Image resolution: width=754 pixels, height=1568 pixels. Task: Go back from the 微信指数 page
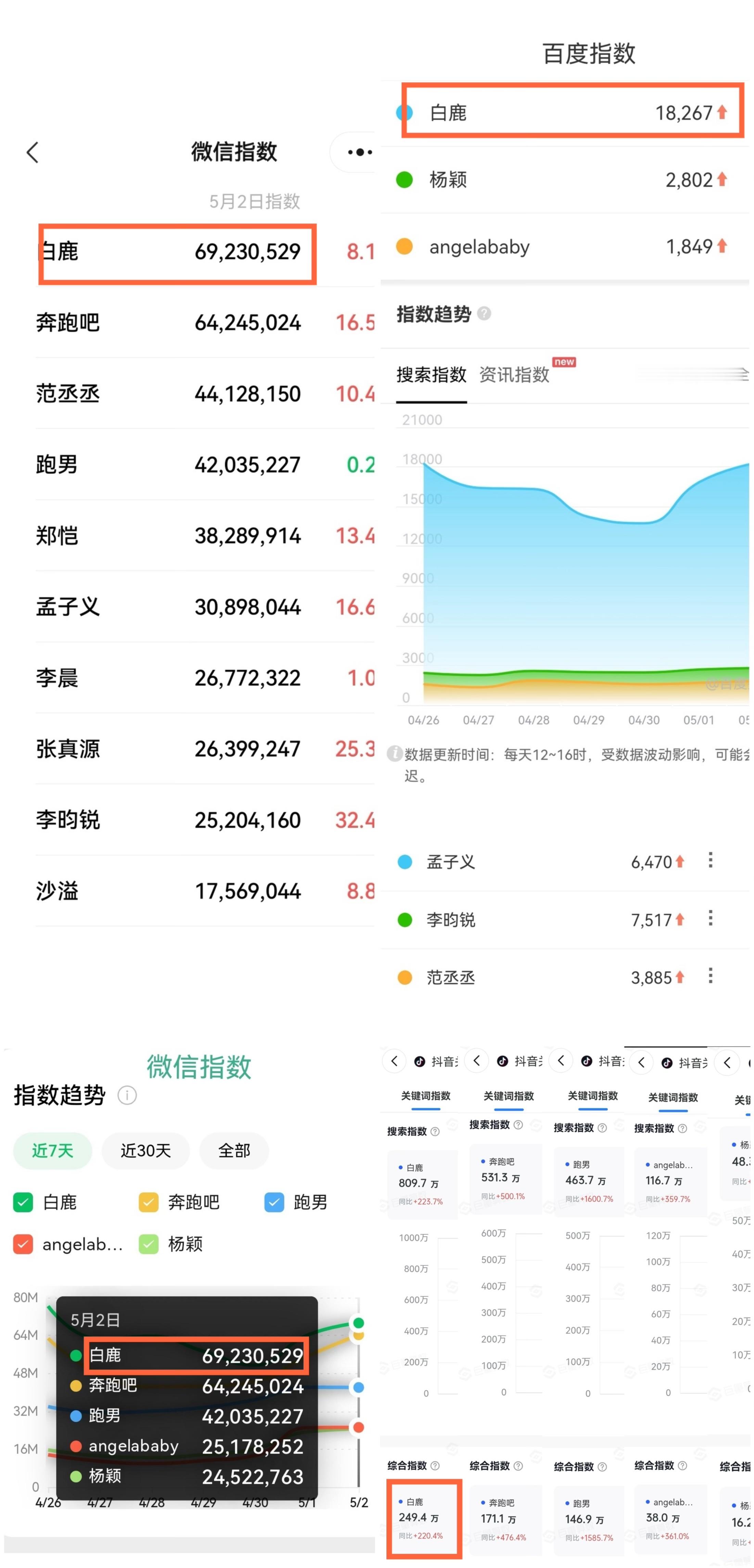click(33, 152)
